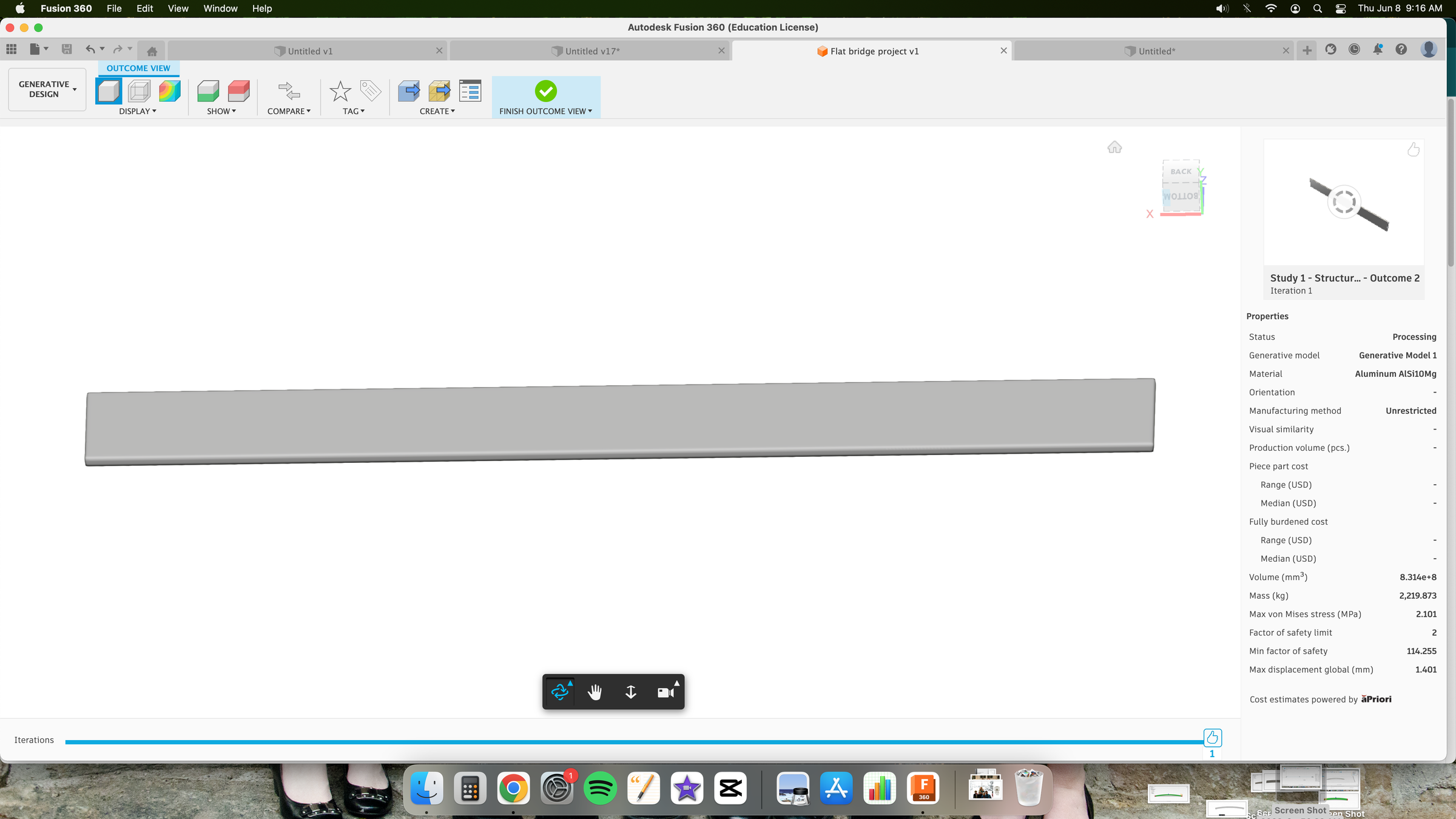
Task: Open the Generative Design workspace dropdown
Action: [47, 89]
